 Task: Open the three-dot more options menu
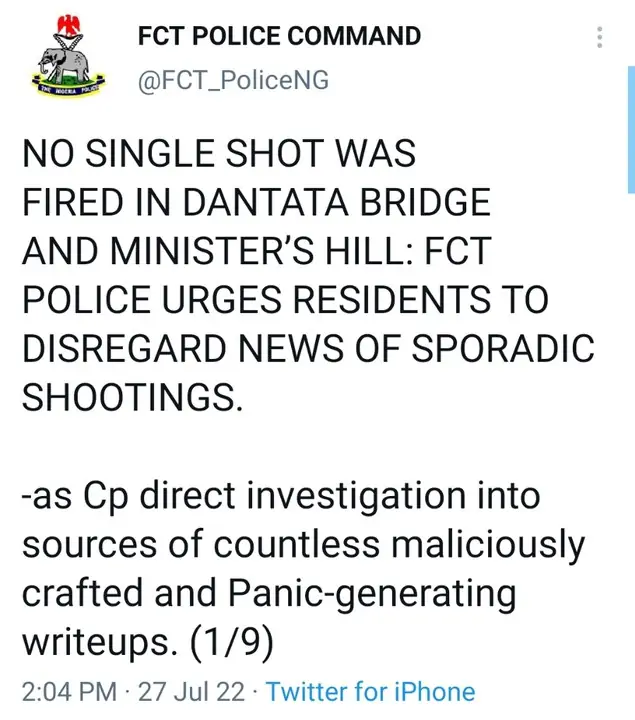pos(600,39)
